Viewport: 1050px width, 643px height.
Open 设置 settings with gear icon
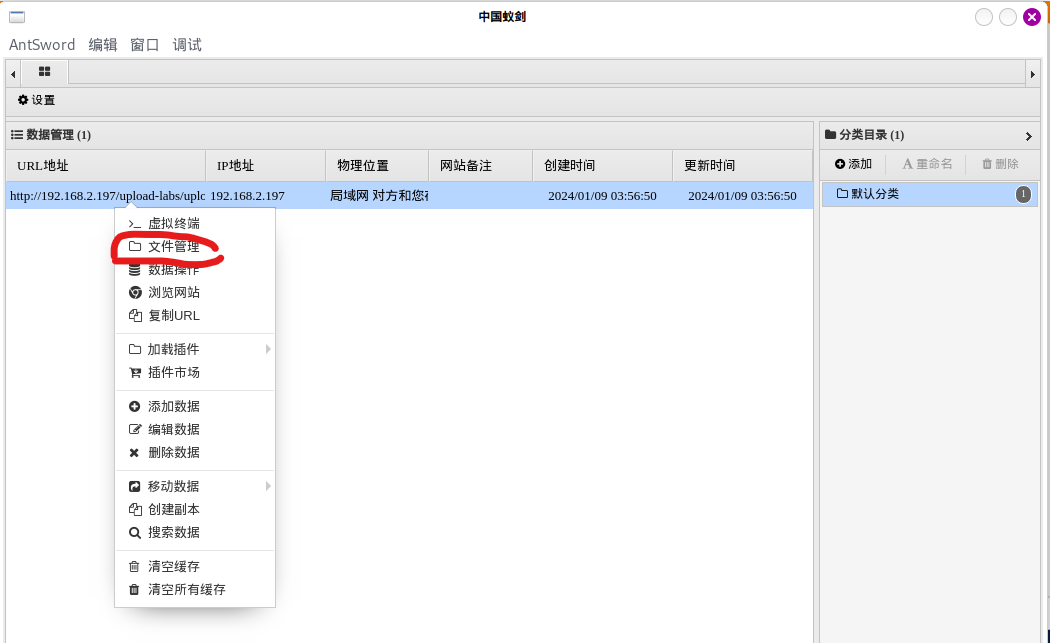click(x=36, y=100)
